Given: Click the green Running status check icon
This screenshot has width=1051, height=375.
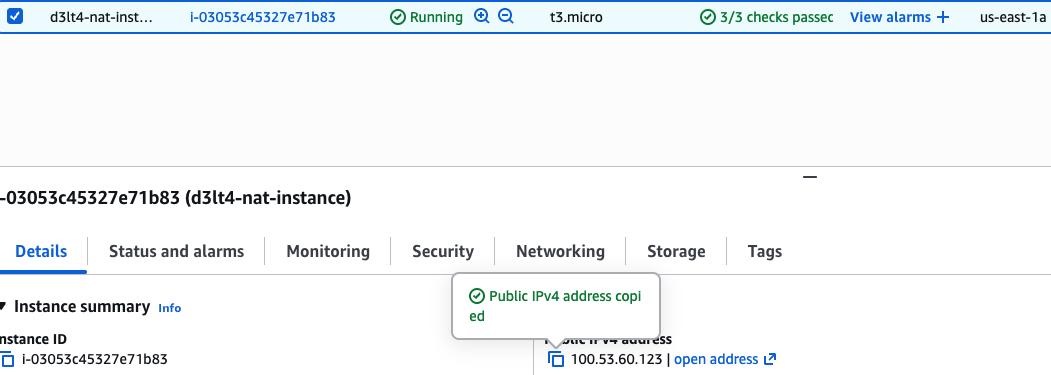Looking at the screenshot, I should coord(398,17).
